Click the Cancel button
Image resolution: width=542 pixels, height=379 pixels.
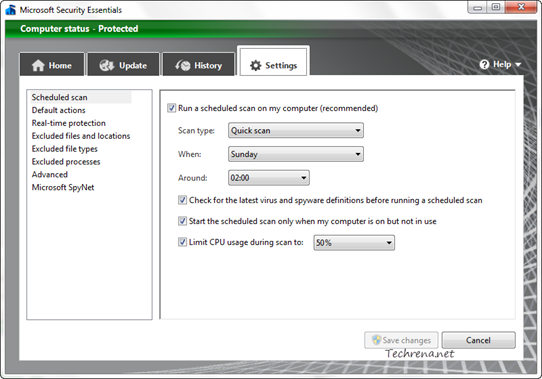click(478, 340)
